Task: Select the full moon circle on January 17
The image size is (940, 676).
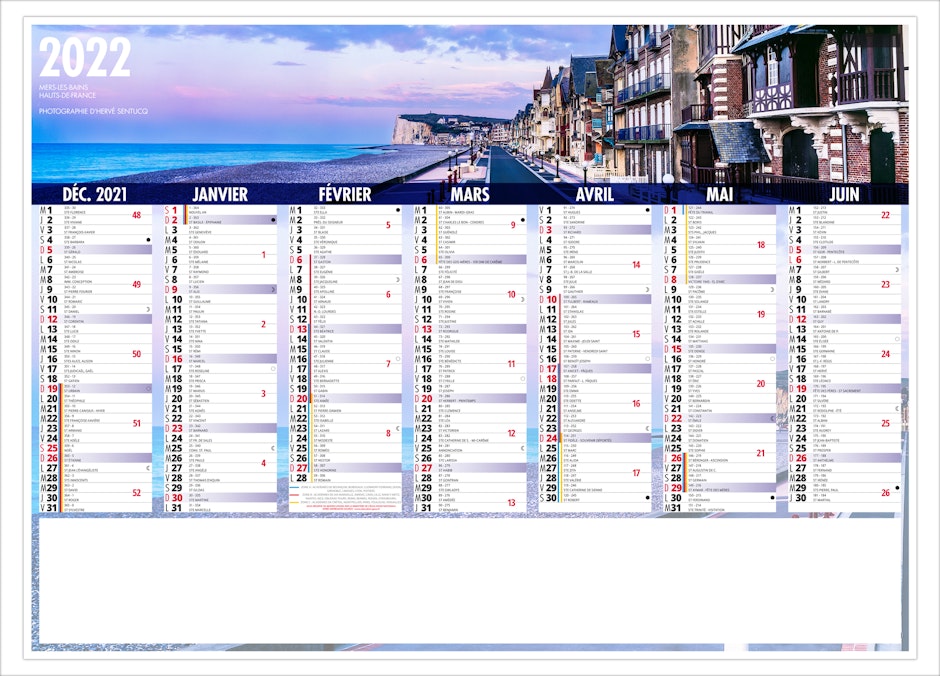Action: [273, 368]
